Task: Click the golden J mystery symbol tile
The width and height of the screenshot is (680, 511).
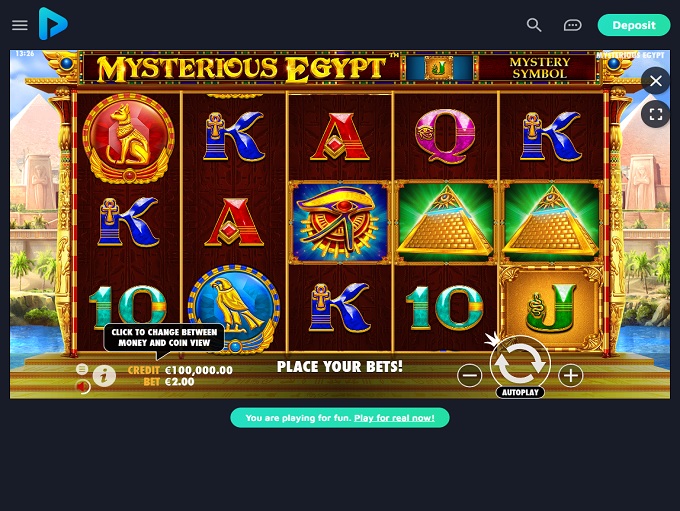Action: pos(551,307)
